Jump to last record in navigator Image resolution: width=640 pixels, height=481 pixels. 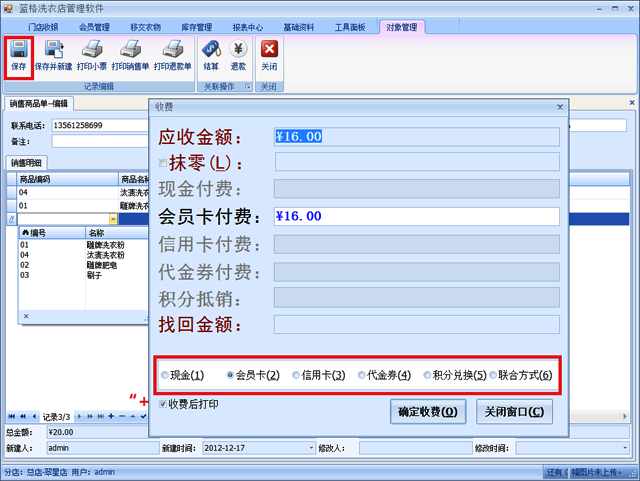pos(100,416)
